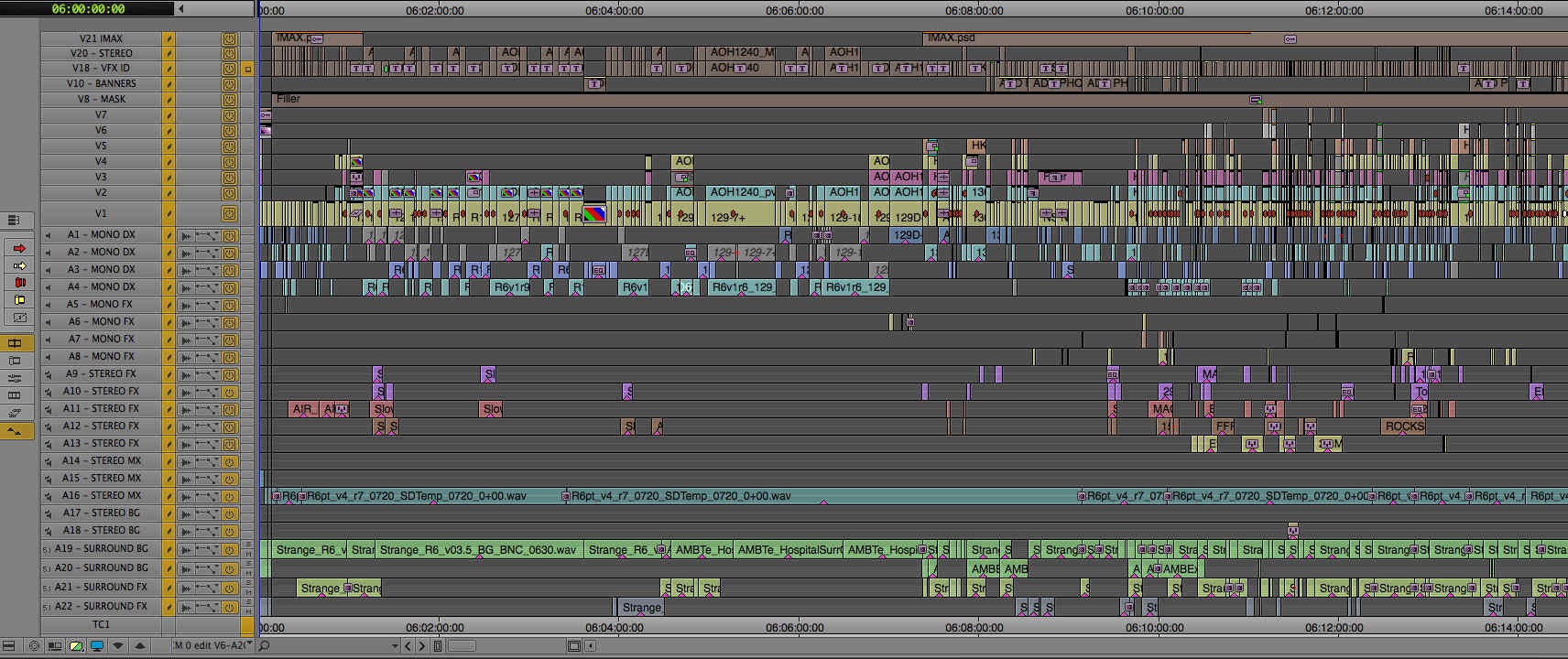This screenshot has height=659, width=1568.
Task: Click the Focus button in bottom toolbar
Action: [34, 646]
